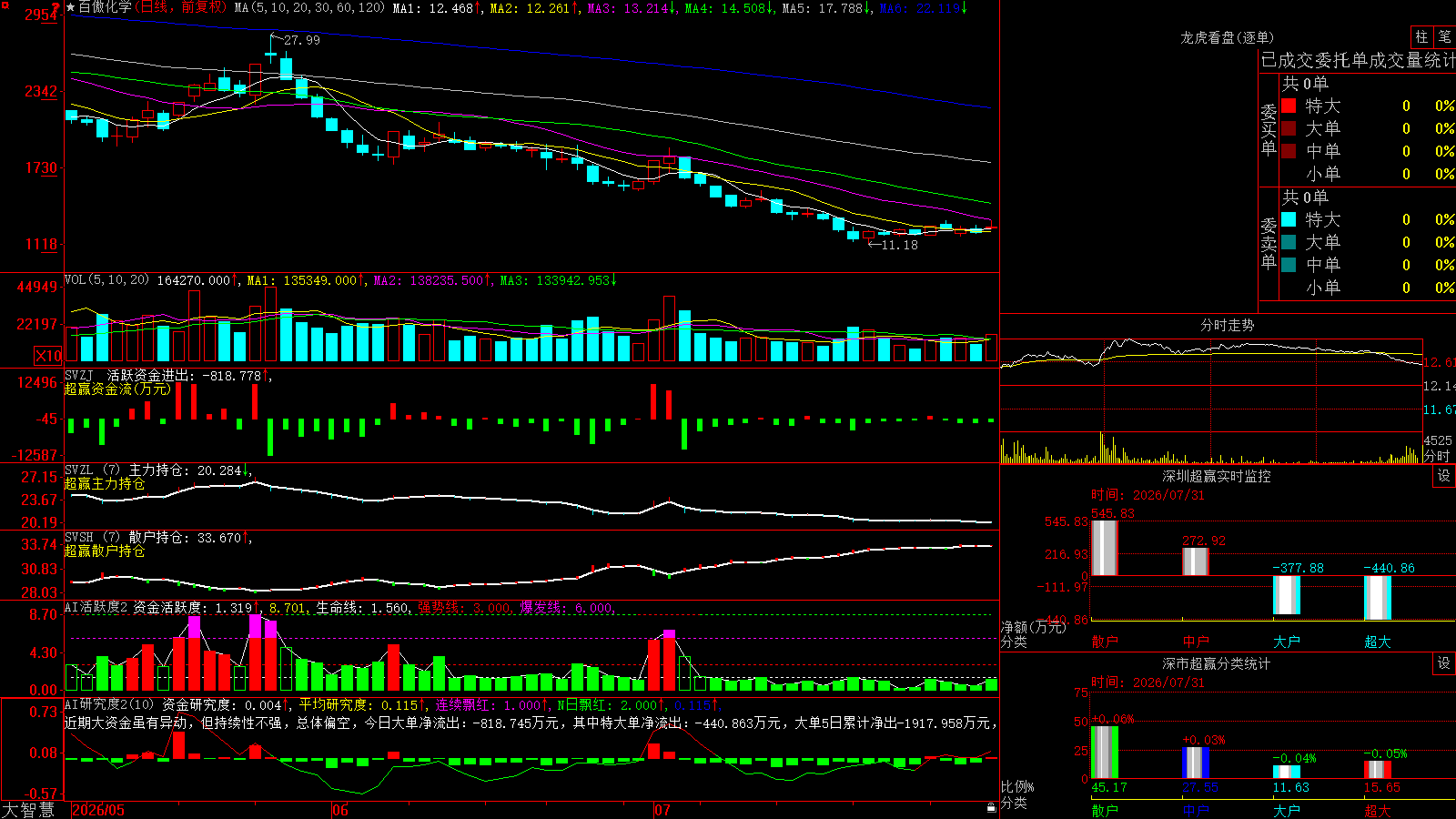Click dark red 中单 buy-order swatch
The image size is (1456, 819).
click(1289, 150)
